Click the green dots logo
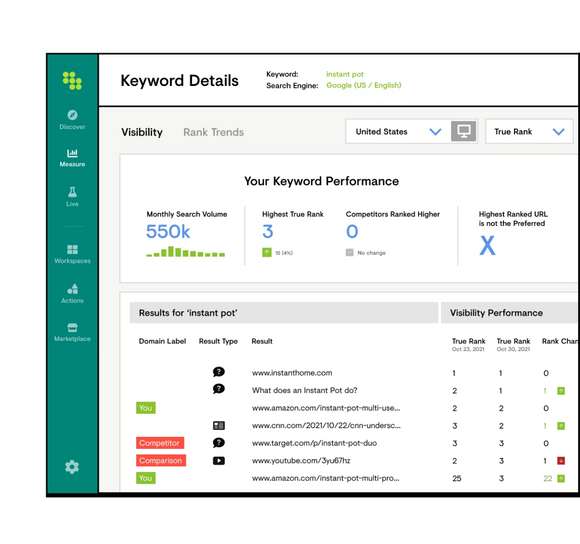 click(72, 81)
